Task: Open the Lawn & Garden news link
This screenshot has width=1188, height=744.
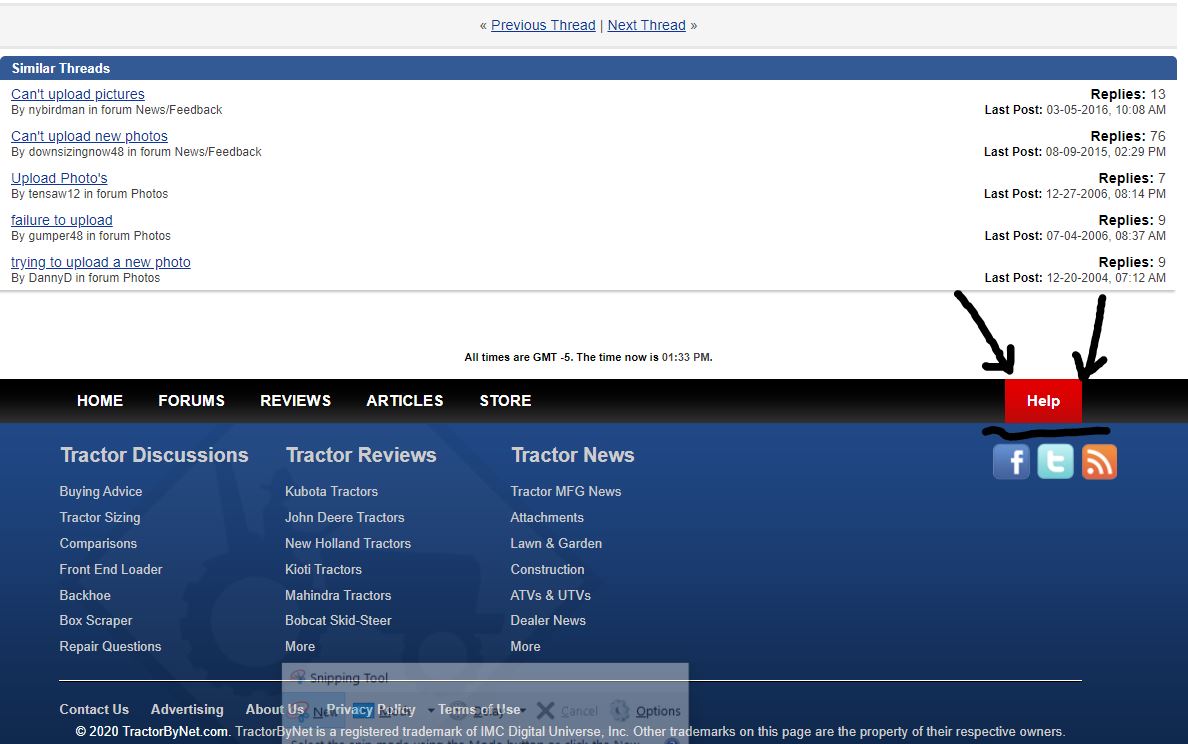Action: (556, 543)
